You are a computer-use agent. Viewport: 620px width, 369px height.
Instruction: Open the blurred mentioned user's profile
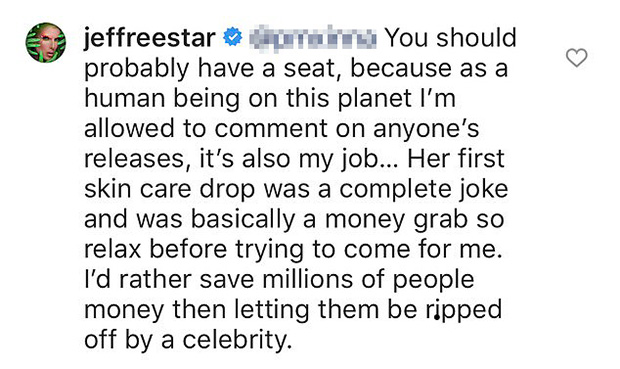(x=313, y=38)
